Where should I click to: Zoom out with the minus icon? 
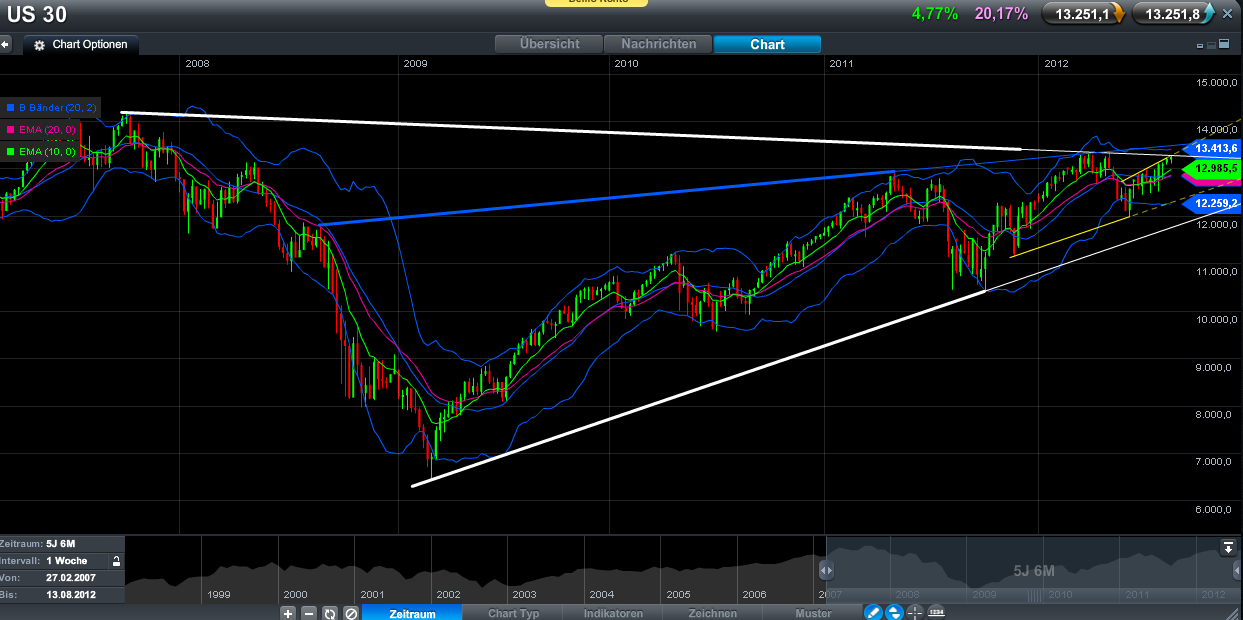309,613
